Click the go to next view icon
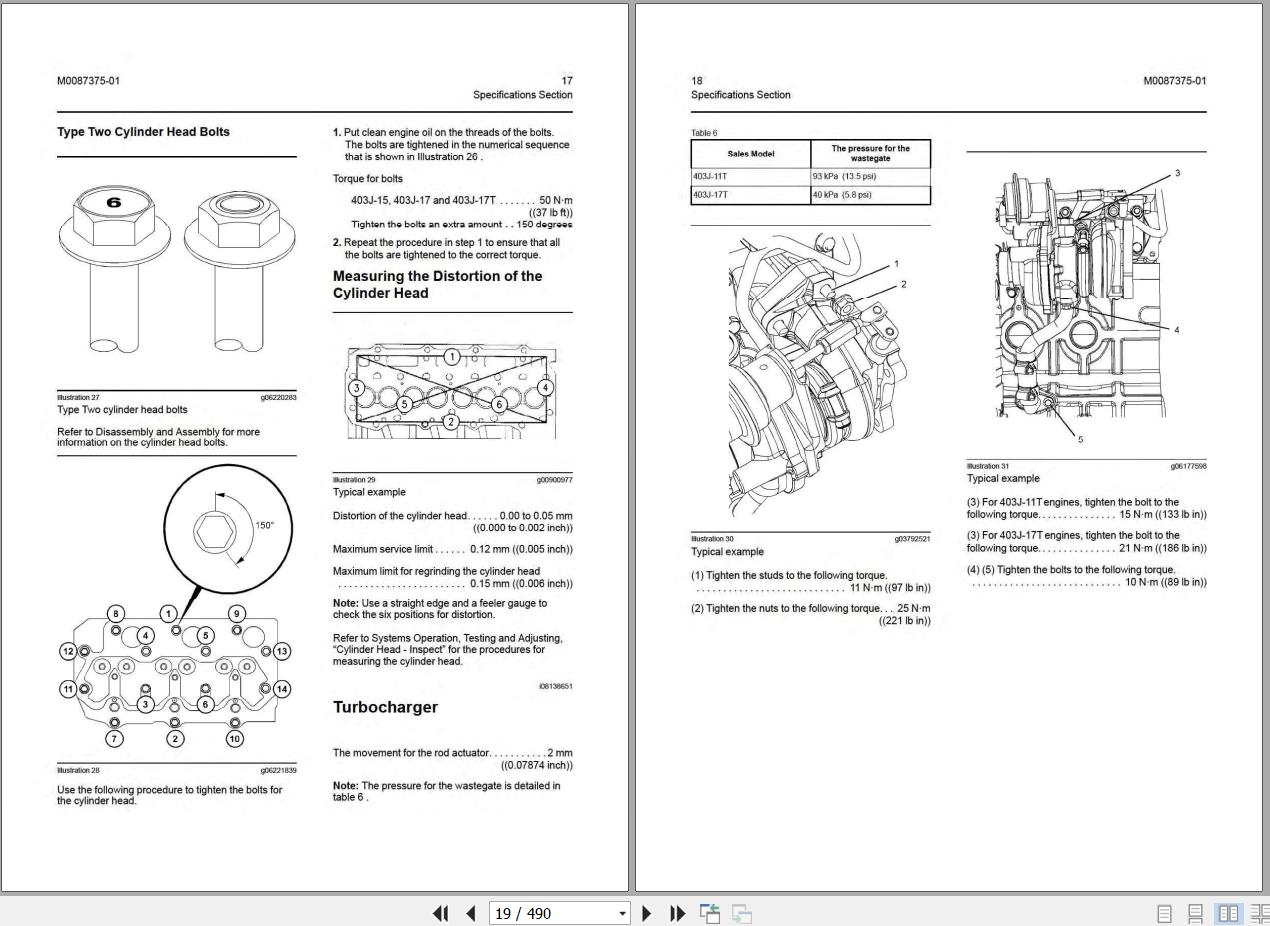This screenshot has height=926, width=1270. coord(742,913)
